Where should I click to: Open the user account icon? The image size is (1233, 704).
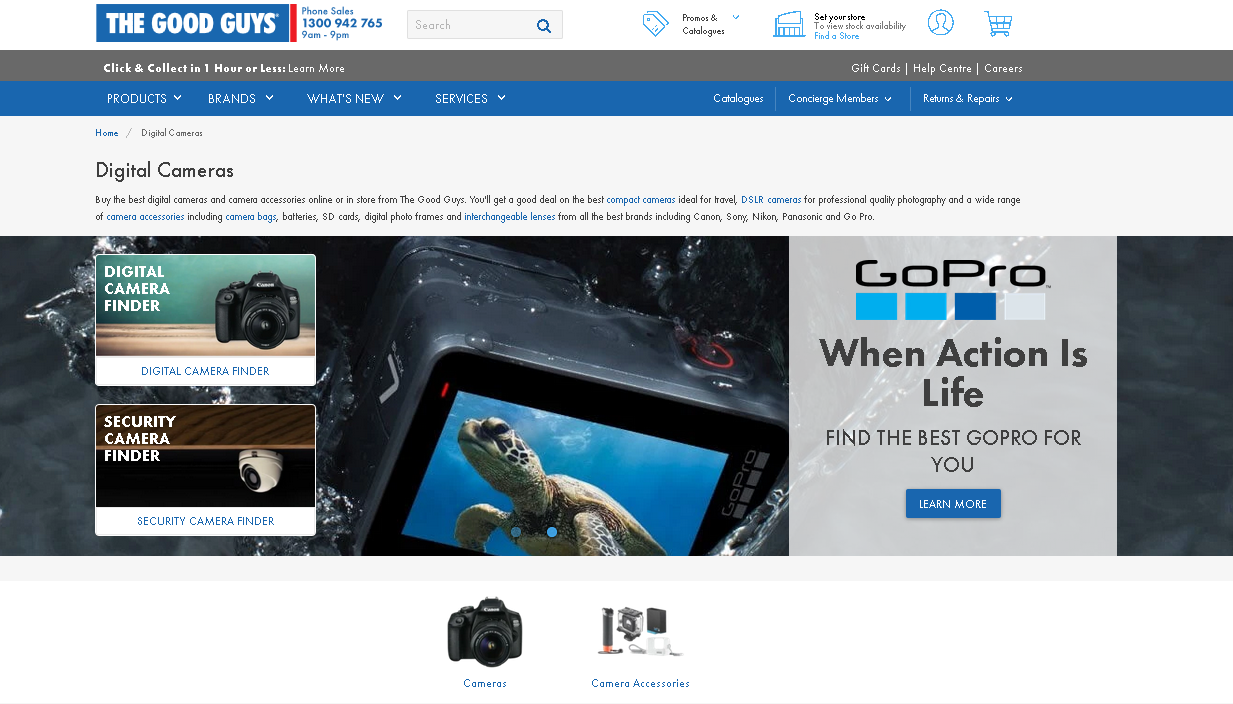pos(940,23)
